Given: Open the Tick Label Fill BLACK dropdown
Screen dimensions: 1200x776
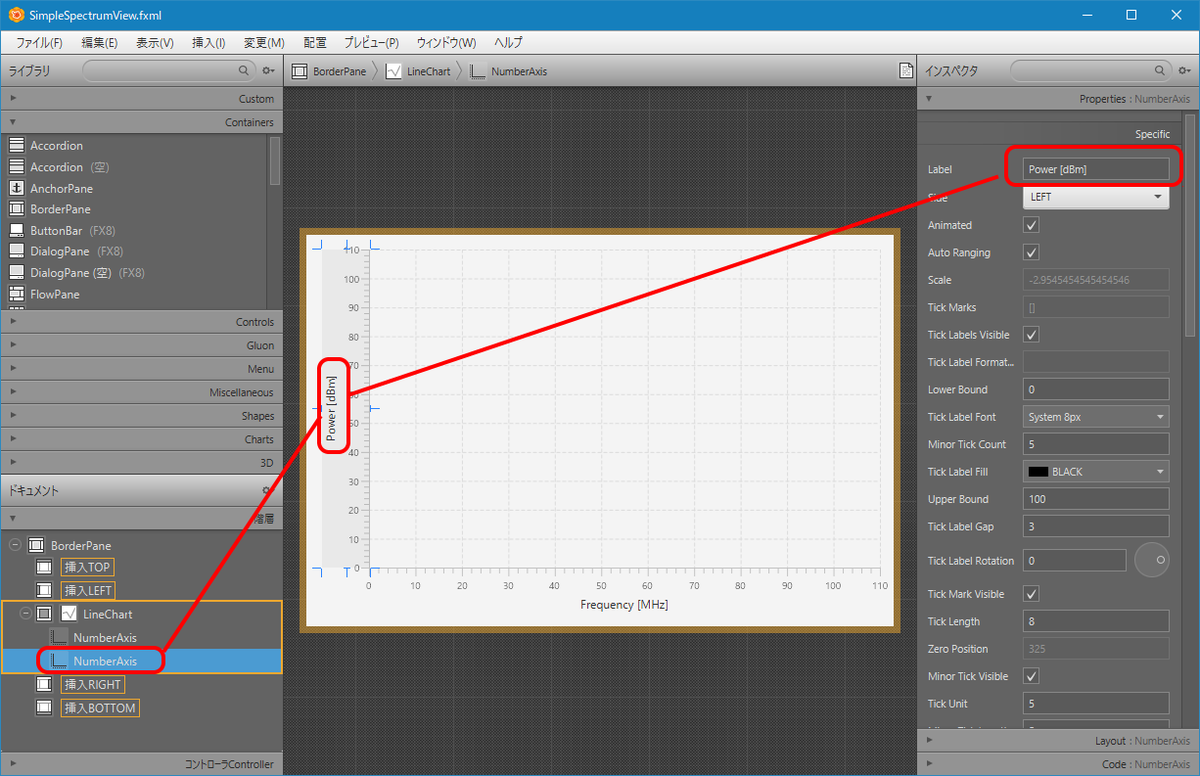Looking at the screenshot, I should (x=1096, y=471).
